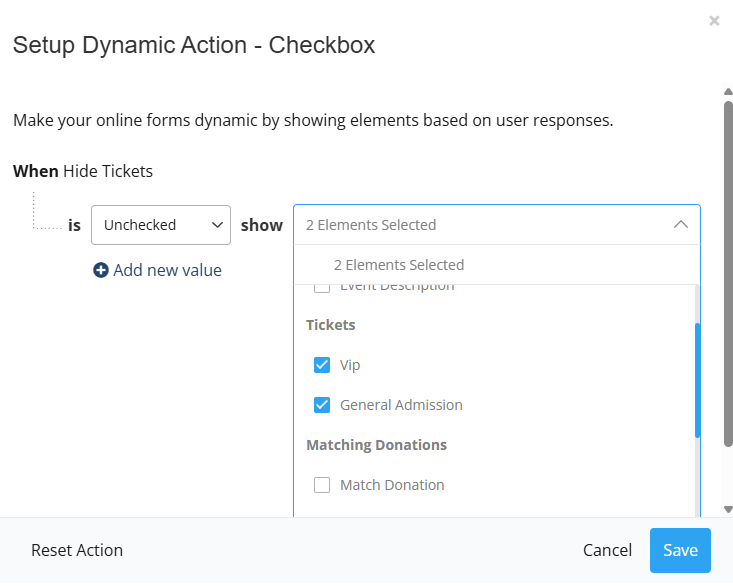Collapse the elements list using the chevron
The image size is (733, 587).
pos(680,225)
